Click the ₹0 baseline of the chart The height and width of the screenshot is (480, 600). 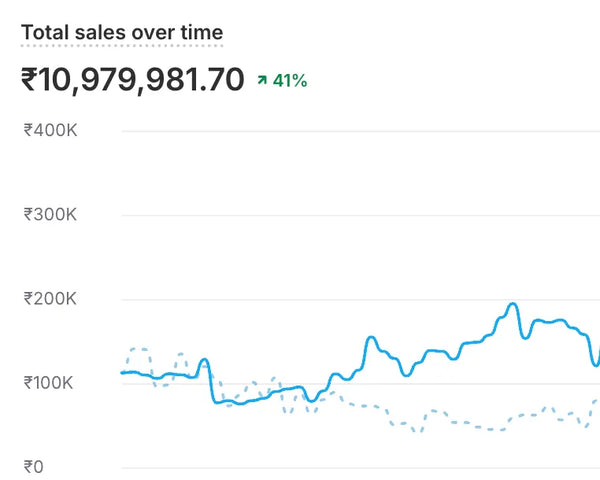point(360,467)
